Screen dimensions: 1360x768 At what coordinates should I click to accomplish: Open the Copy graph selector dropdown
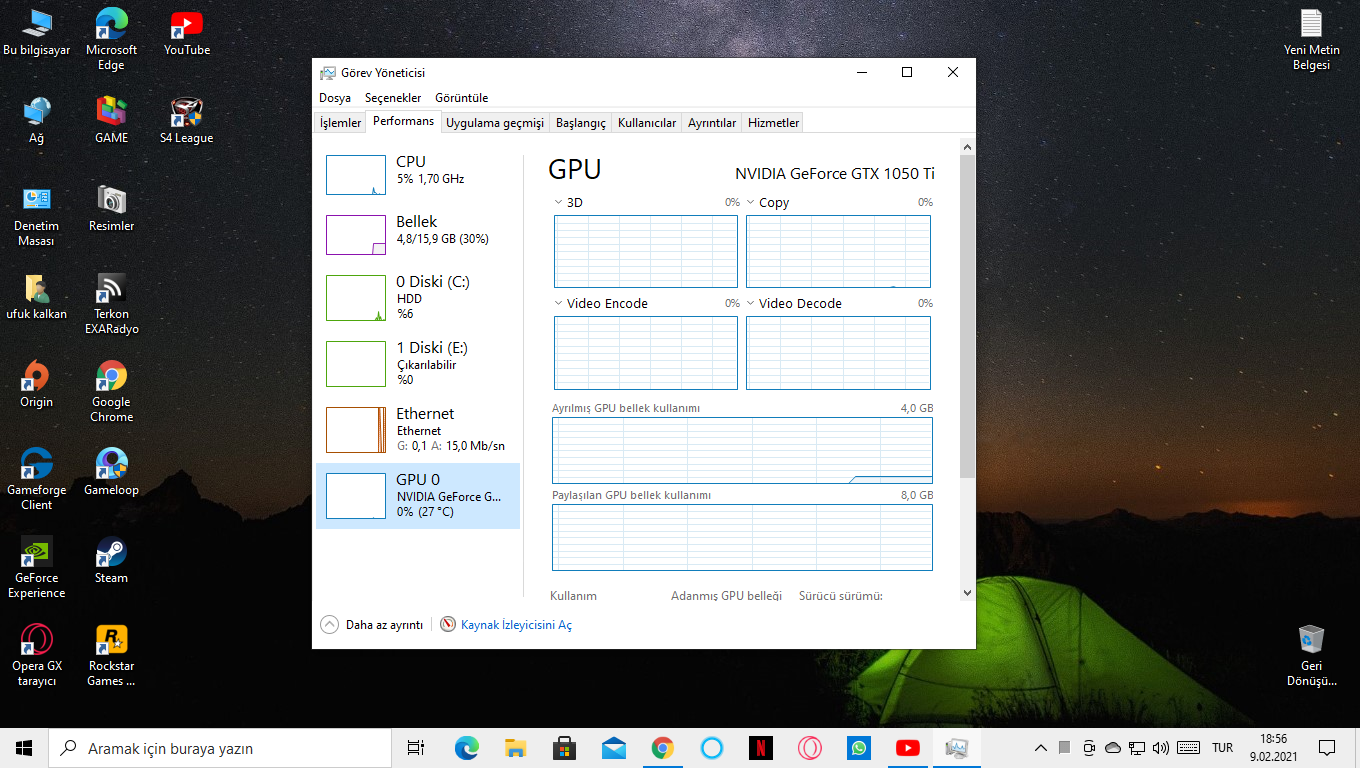pos(751,203)
